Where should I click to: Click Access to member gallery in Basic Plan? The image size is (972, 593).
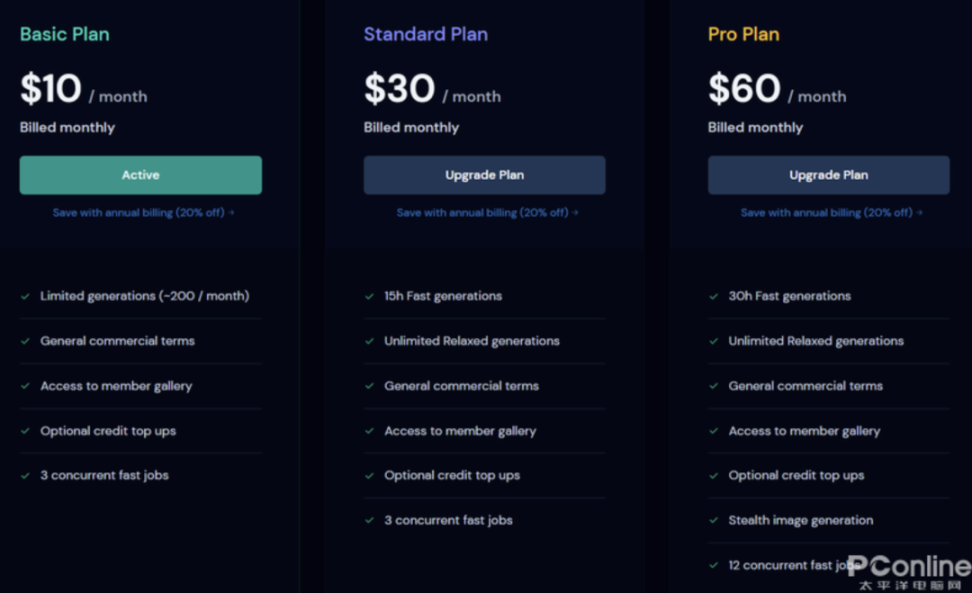pyautogui.click(x=116, y=386)
